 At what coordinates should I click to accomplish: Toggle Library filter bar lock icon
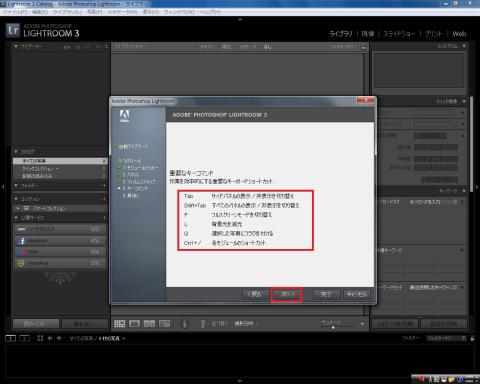[364, 47]
